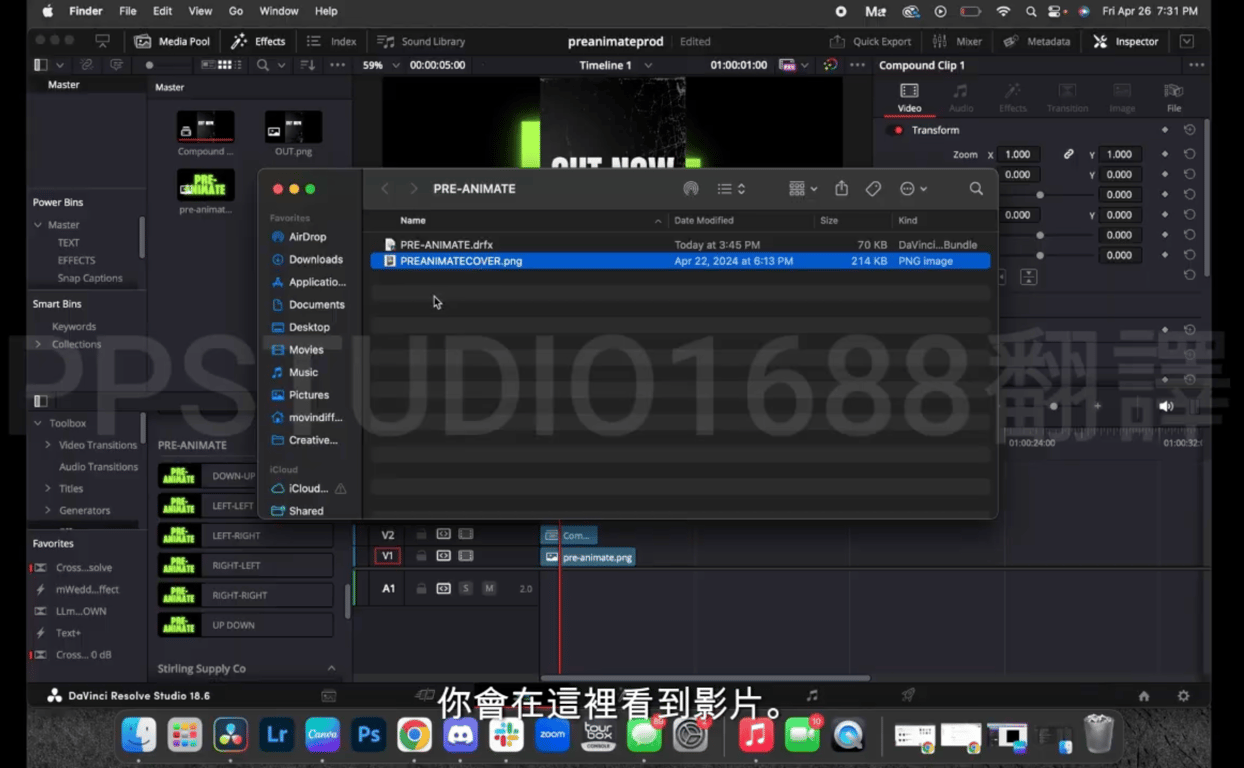Collapse the Toolbox tree
Viewport: 1244px width, 768px height.
click(x=38, y=423)
